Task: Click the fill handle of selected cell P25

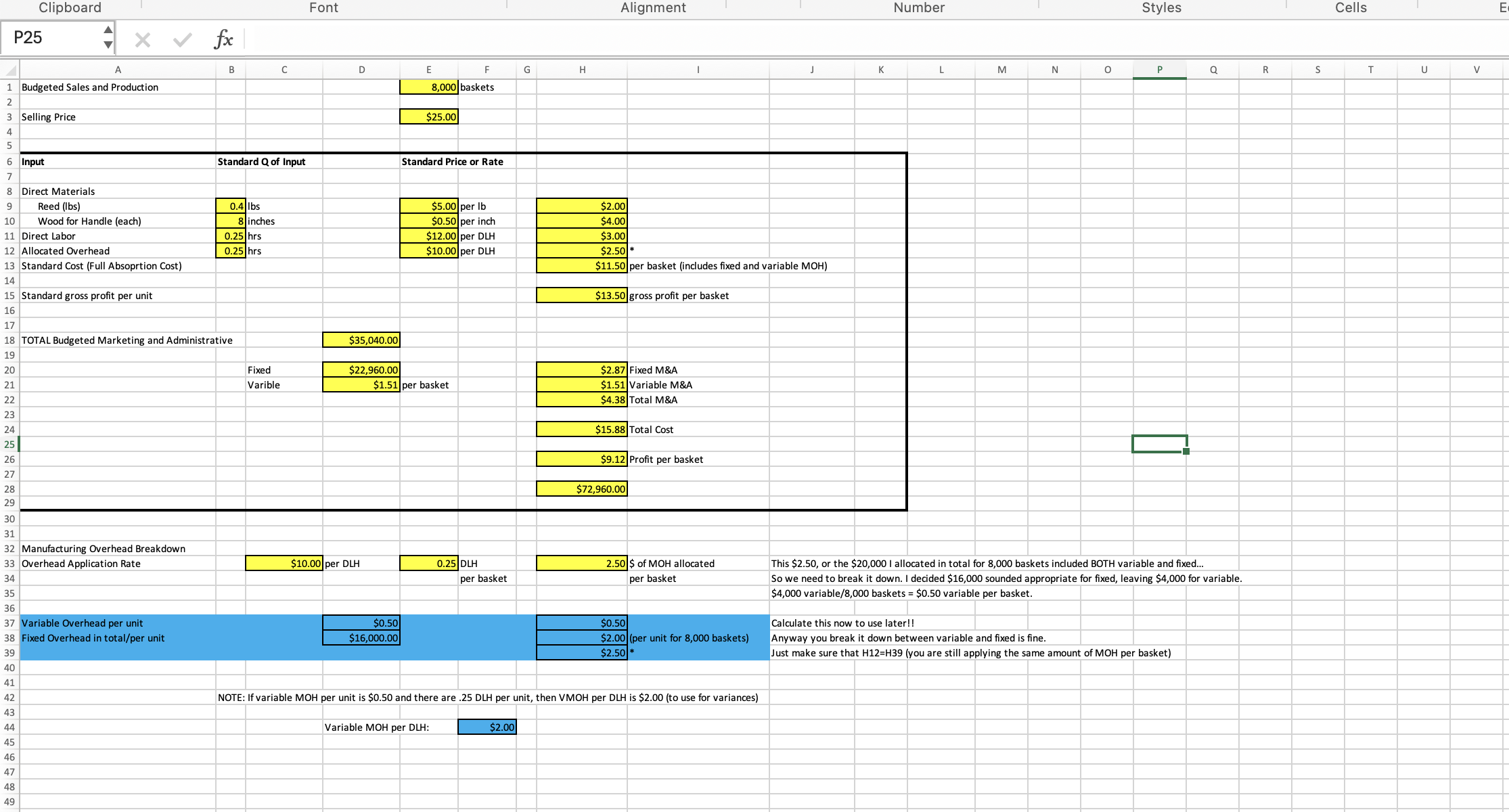Action: (1186, 451)
